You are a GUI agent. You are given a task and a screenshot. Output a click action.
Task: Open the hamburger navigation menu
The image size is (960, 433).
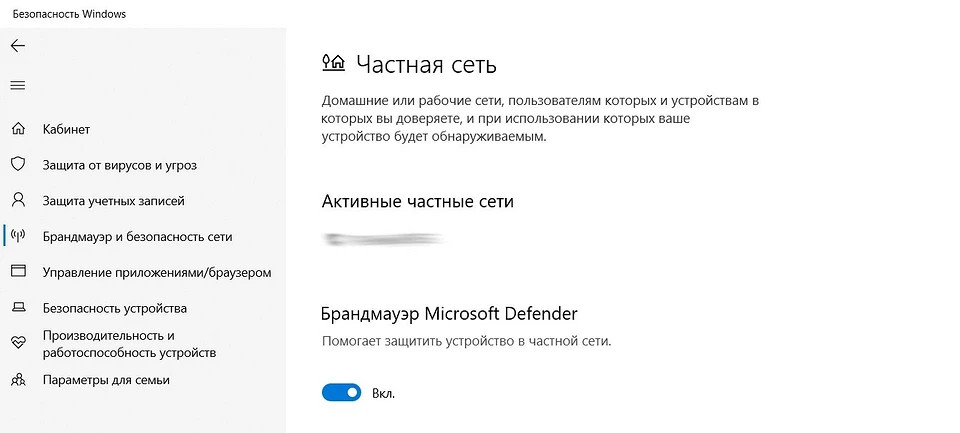point(18,85)
